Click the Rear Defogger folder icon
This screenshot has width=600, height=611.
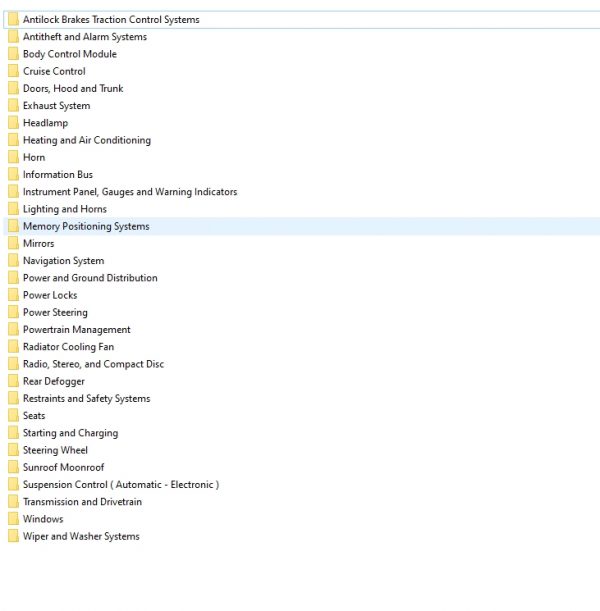point(13,381)
